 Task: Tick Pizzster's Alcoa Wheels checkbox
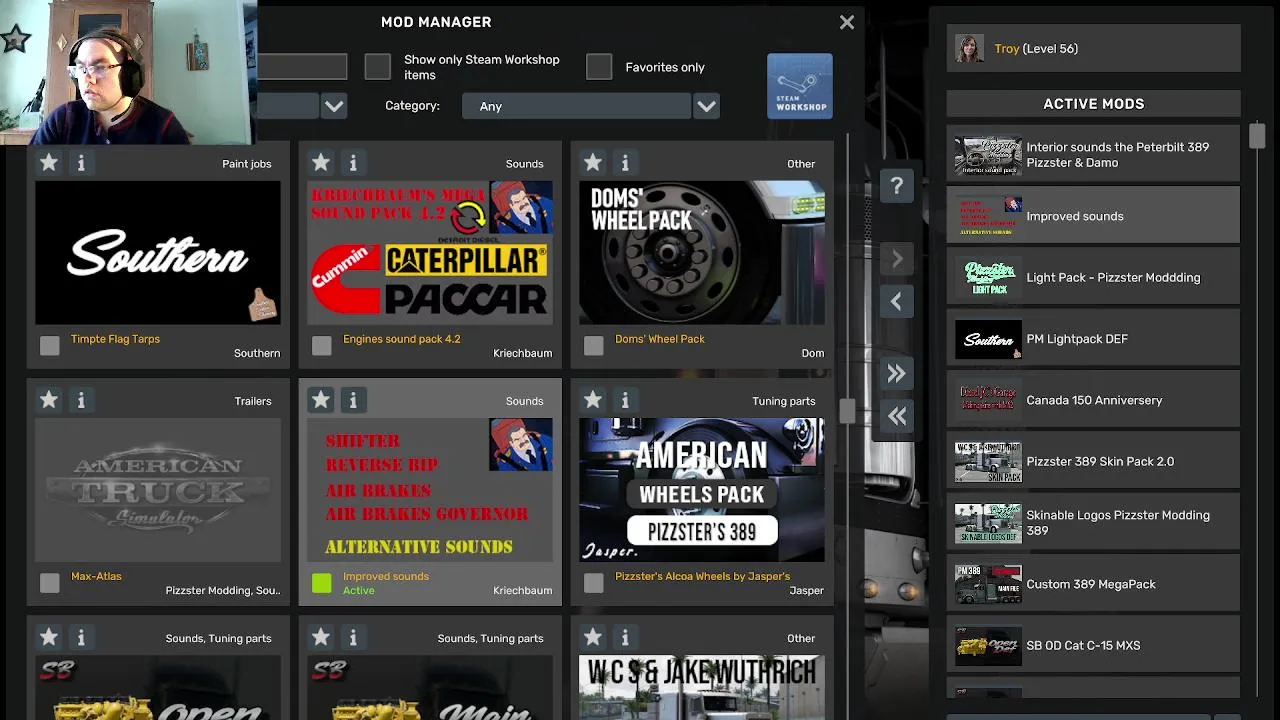pos(593,582)
